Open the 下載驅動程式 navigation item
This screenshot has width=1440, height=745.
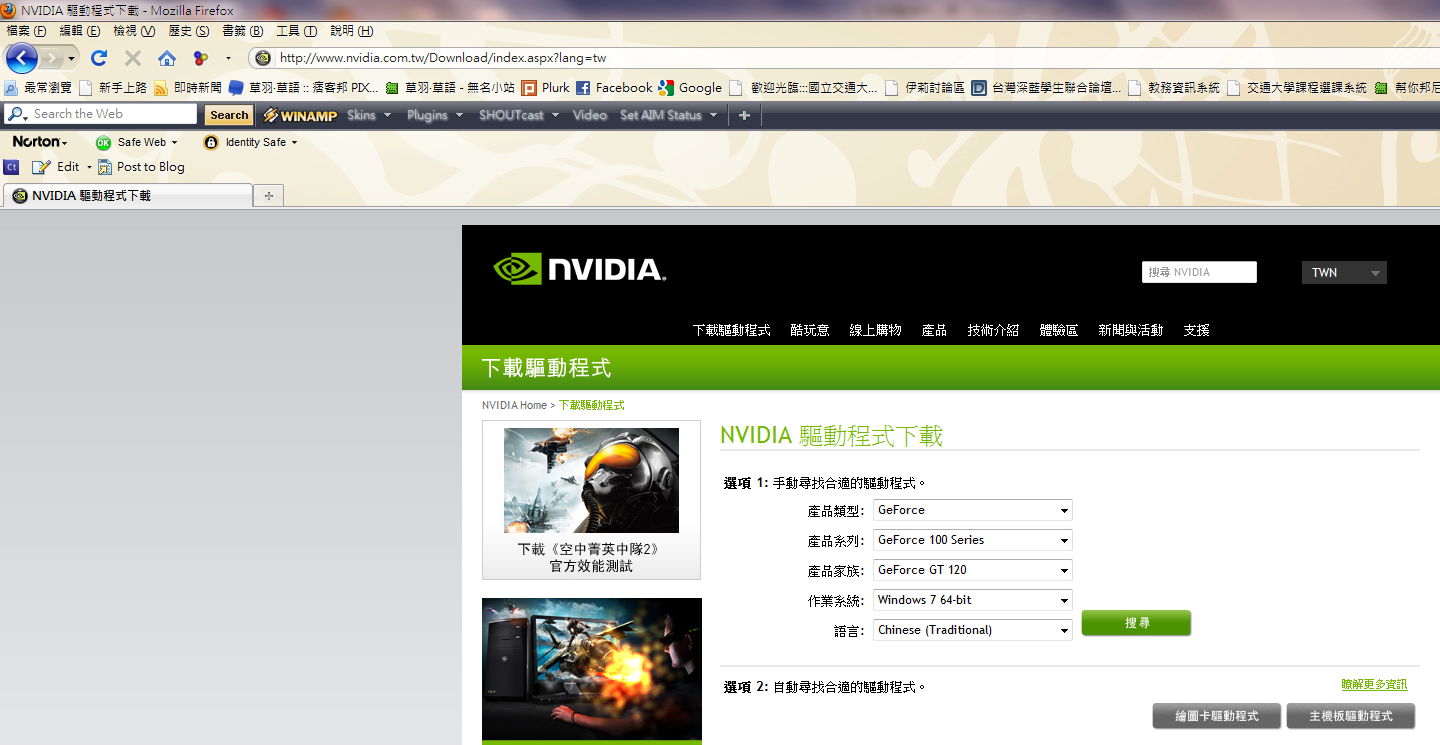[x=732, y=330]
